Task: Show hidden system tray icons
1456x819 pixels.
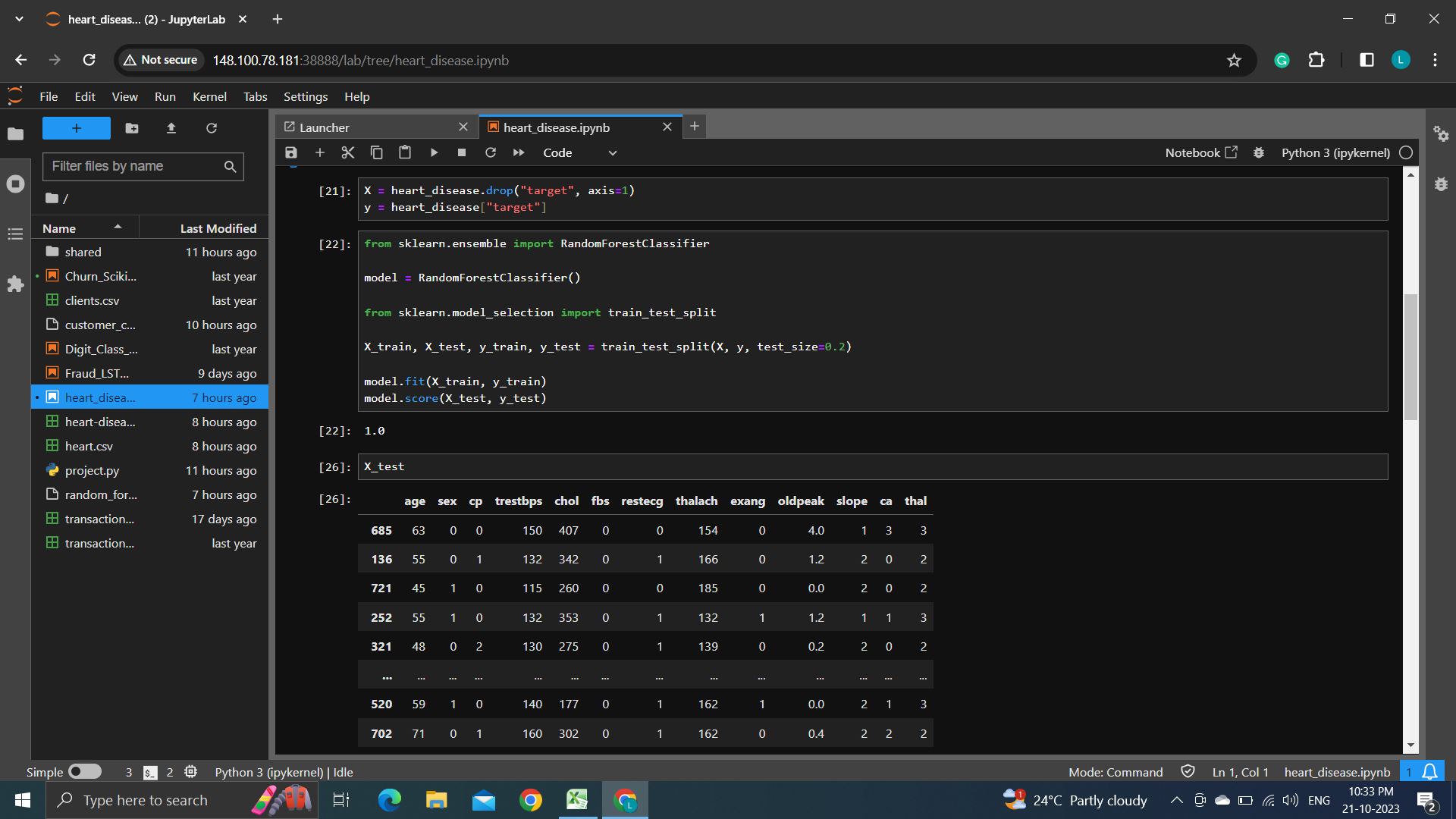Action: coord(1176,800)
